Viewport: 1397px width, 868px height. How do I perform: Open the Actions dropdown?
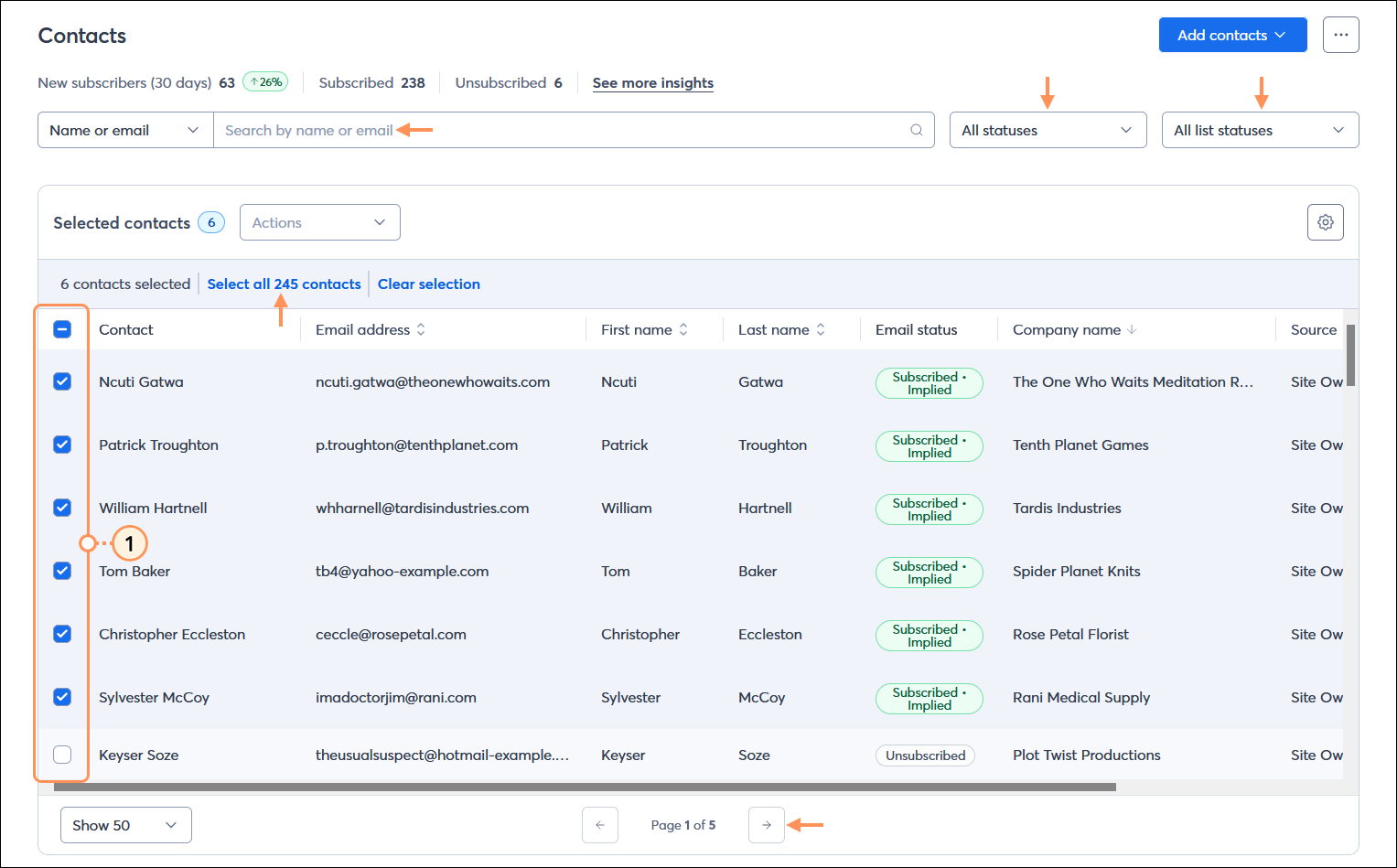point(319,222)
